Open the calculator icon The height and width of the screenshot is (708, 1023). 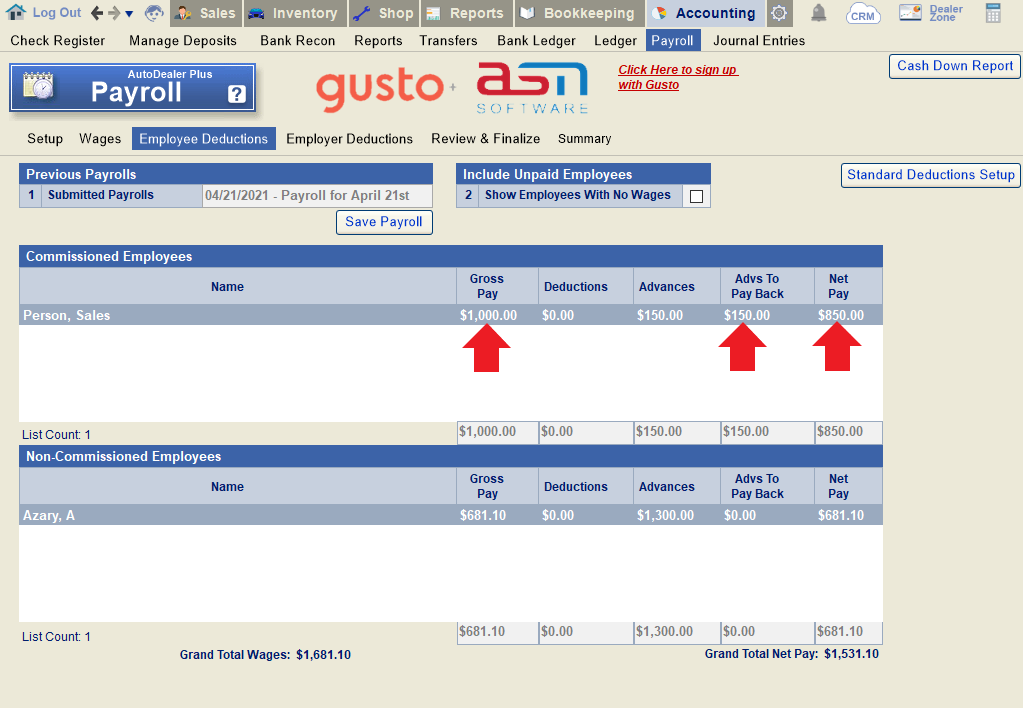993,13
